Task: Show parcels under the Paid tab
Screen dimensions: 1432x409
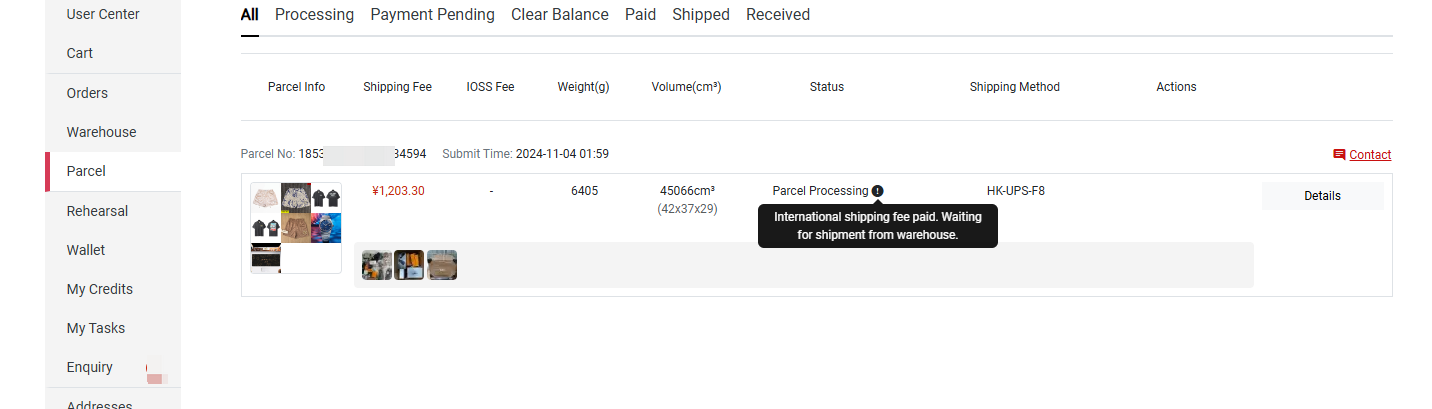Action: (640, 15)
